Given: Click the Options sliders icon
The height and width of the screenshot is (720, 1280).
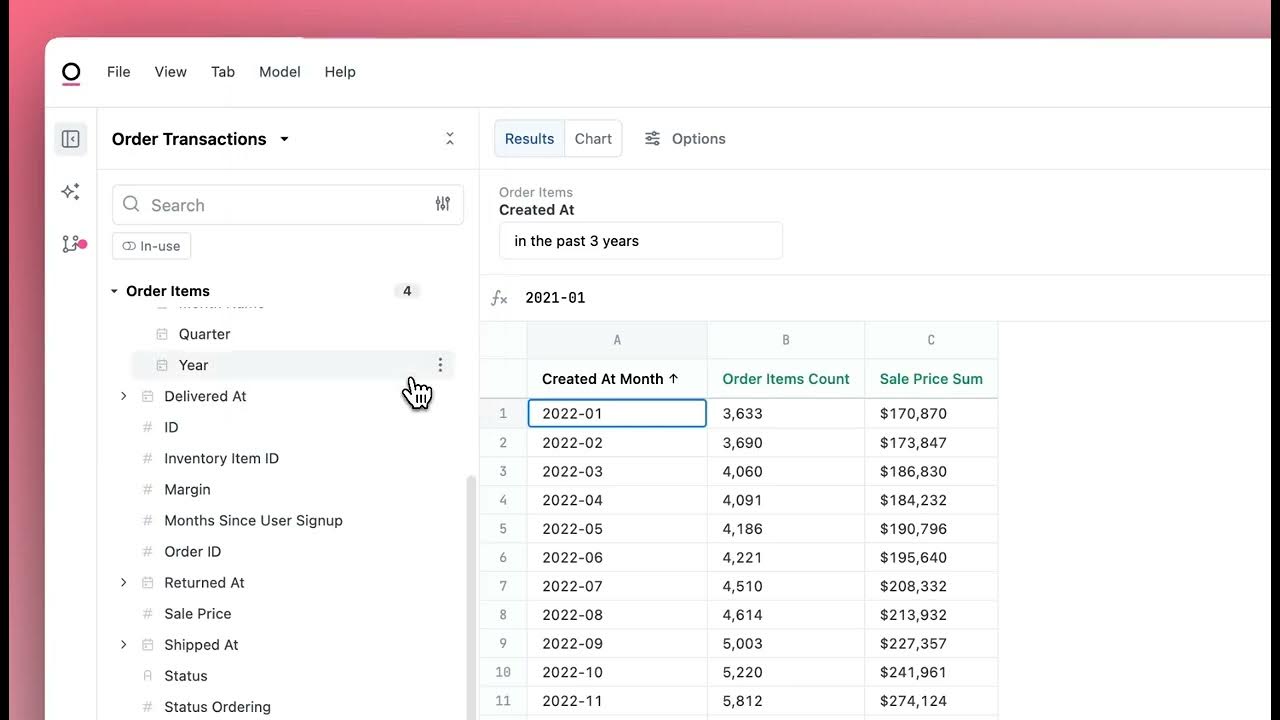Looking at the screenshot, I should coord(652,139).
